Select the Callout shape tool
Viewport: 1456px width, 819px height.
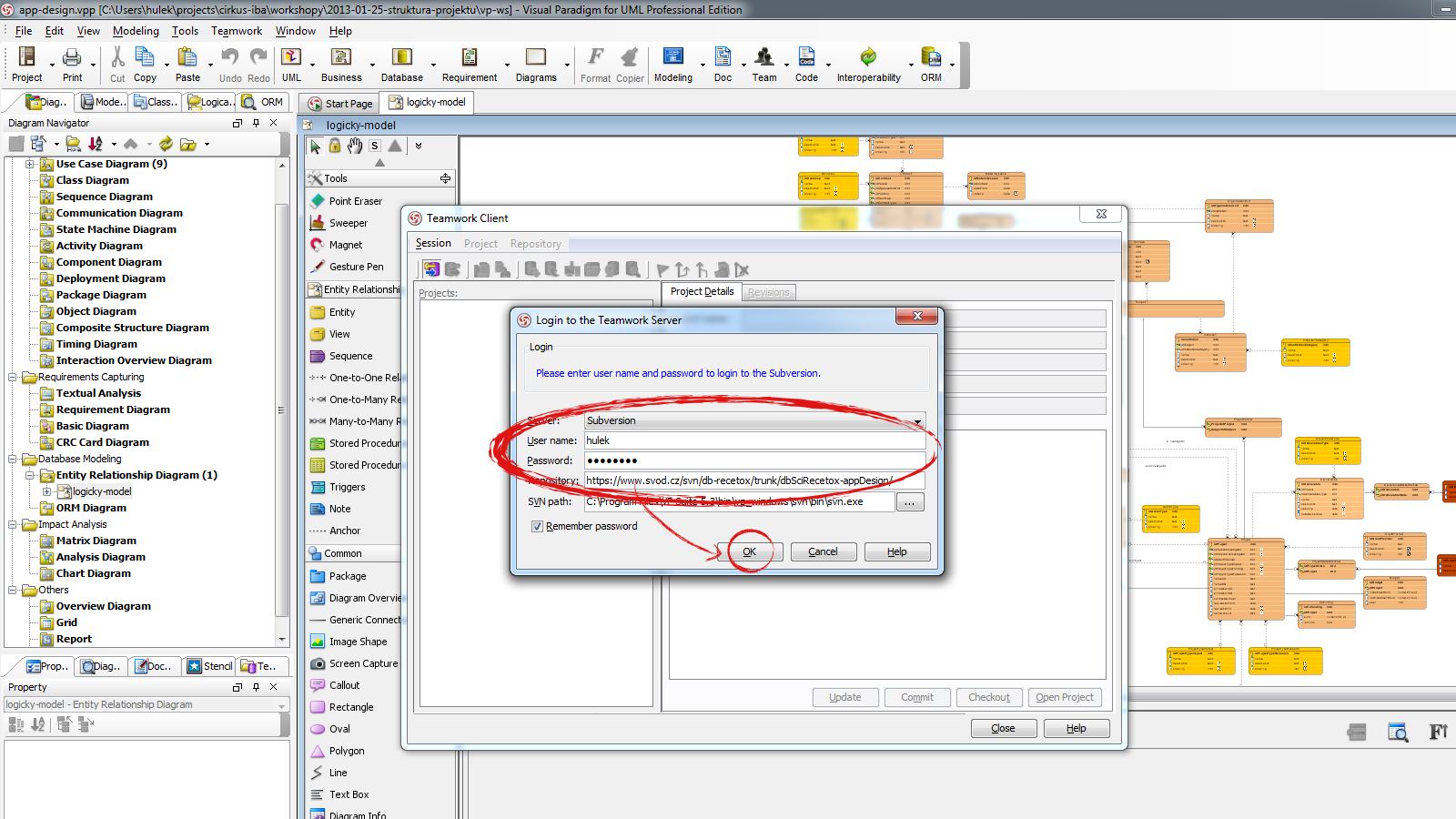pos(344,685)
